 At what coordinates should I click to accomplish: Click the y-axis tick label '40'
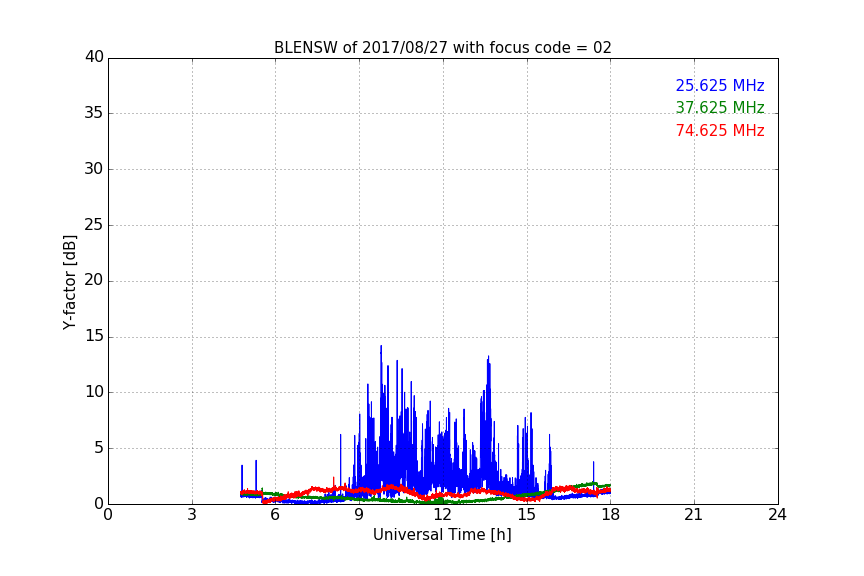point(94,57)
